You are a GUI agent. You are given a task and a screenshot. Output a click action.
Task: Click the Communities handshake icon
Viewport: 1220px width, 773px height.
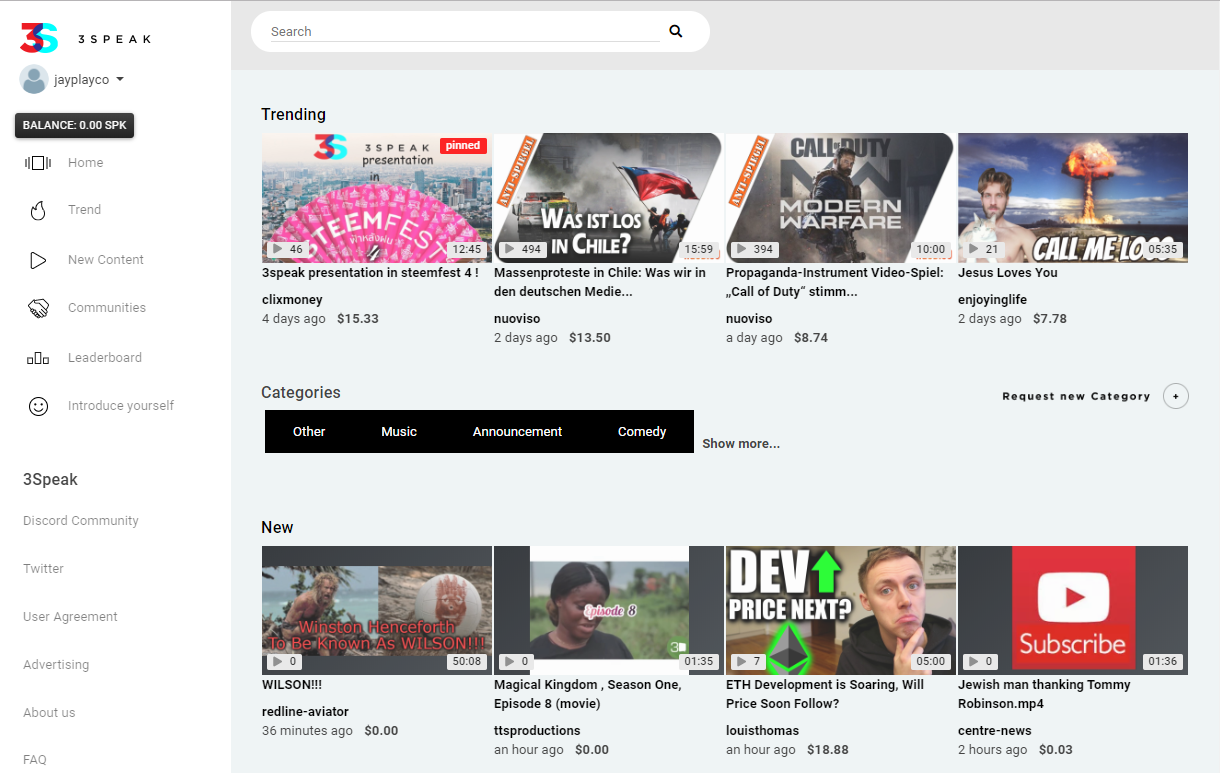(38, 308)
